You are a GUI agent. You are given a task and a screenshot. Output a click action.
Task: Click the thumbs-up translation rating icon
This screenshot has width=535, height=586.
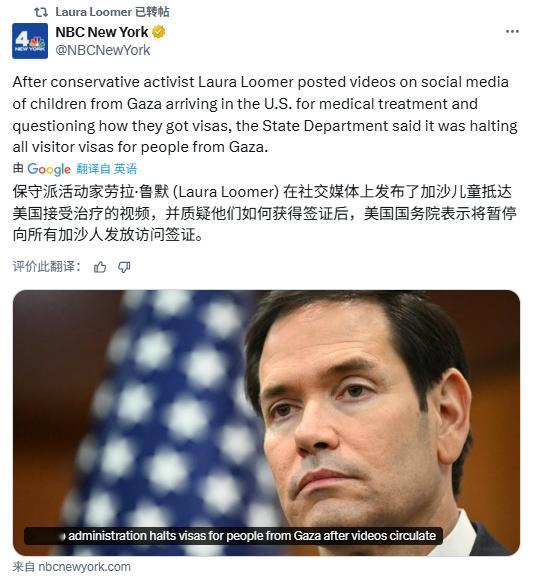(100, 267)
